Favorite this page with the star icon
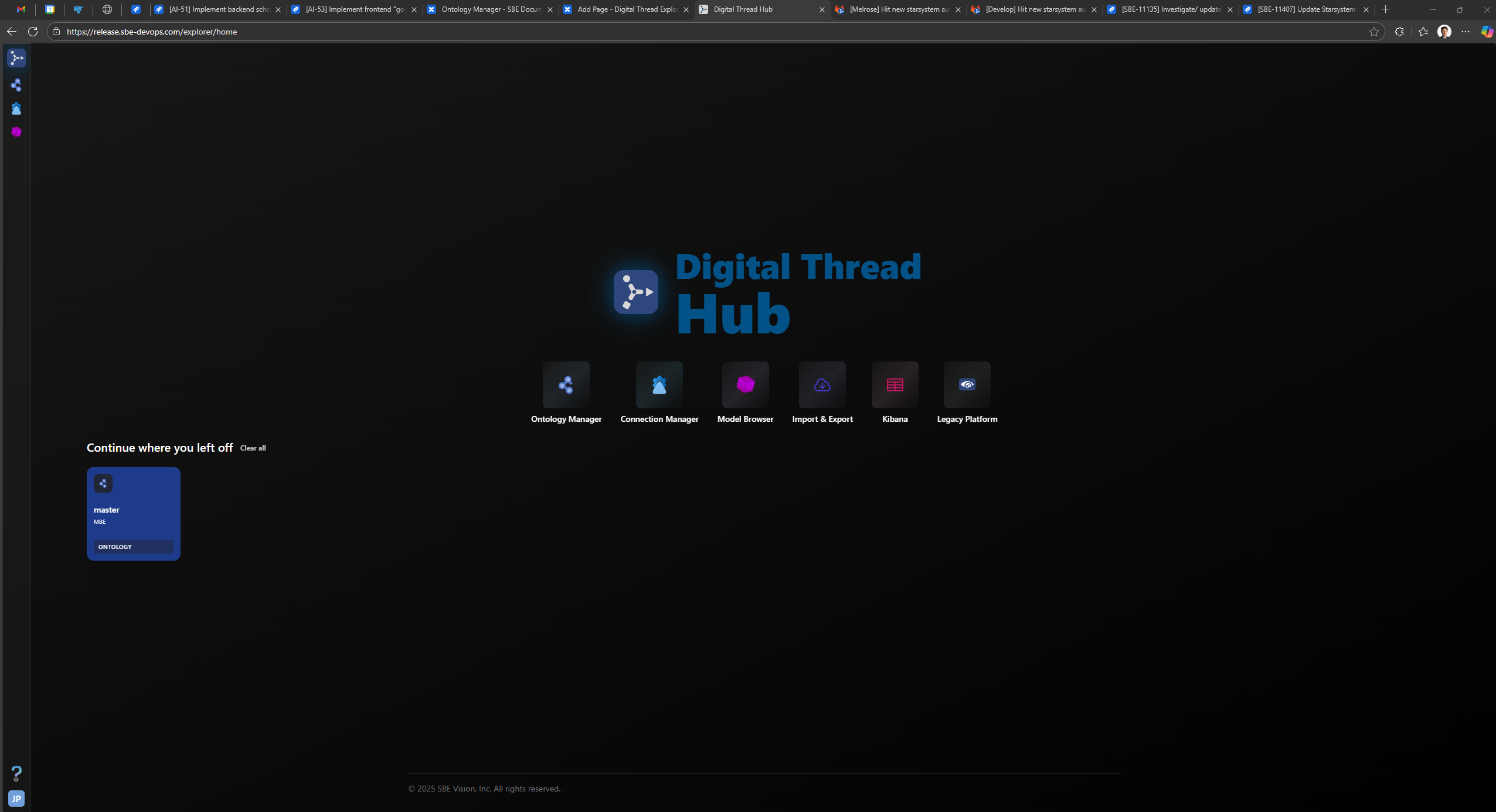 1373,32
